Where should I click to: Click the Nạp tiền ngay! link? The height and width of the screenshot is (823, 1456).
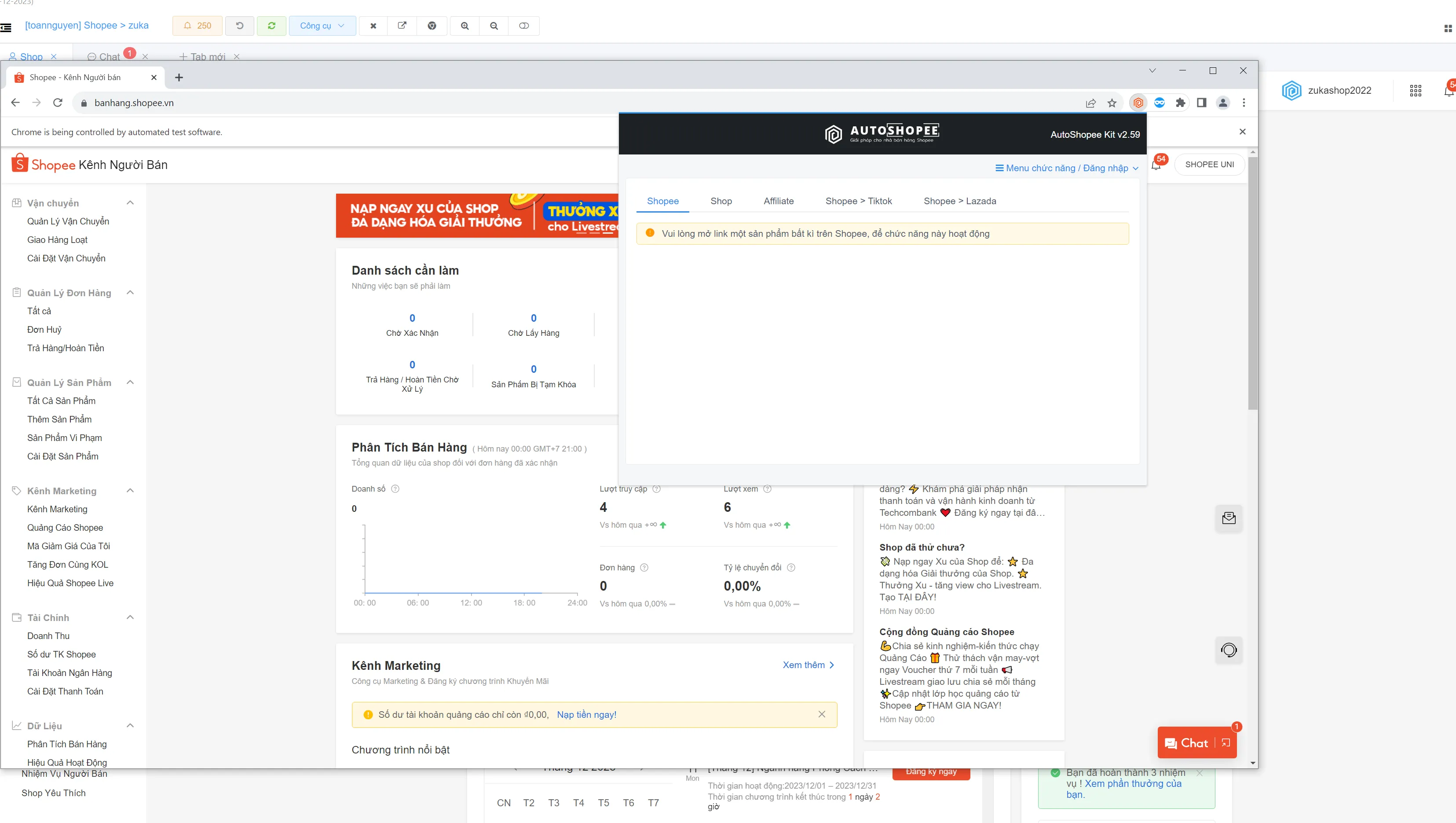click(586, 714)
